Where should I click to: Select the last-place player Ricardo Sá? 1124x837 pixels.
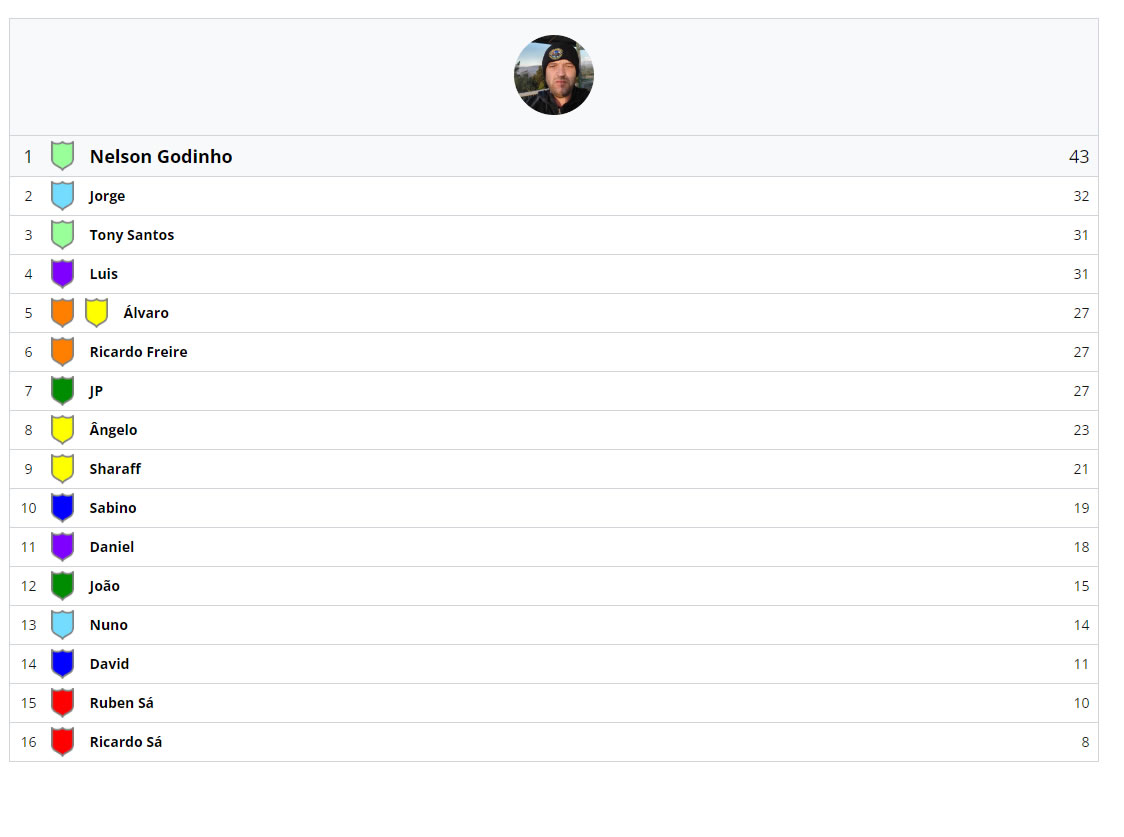[125, 742]
